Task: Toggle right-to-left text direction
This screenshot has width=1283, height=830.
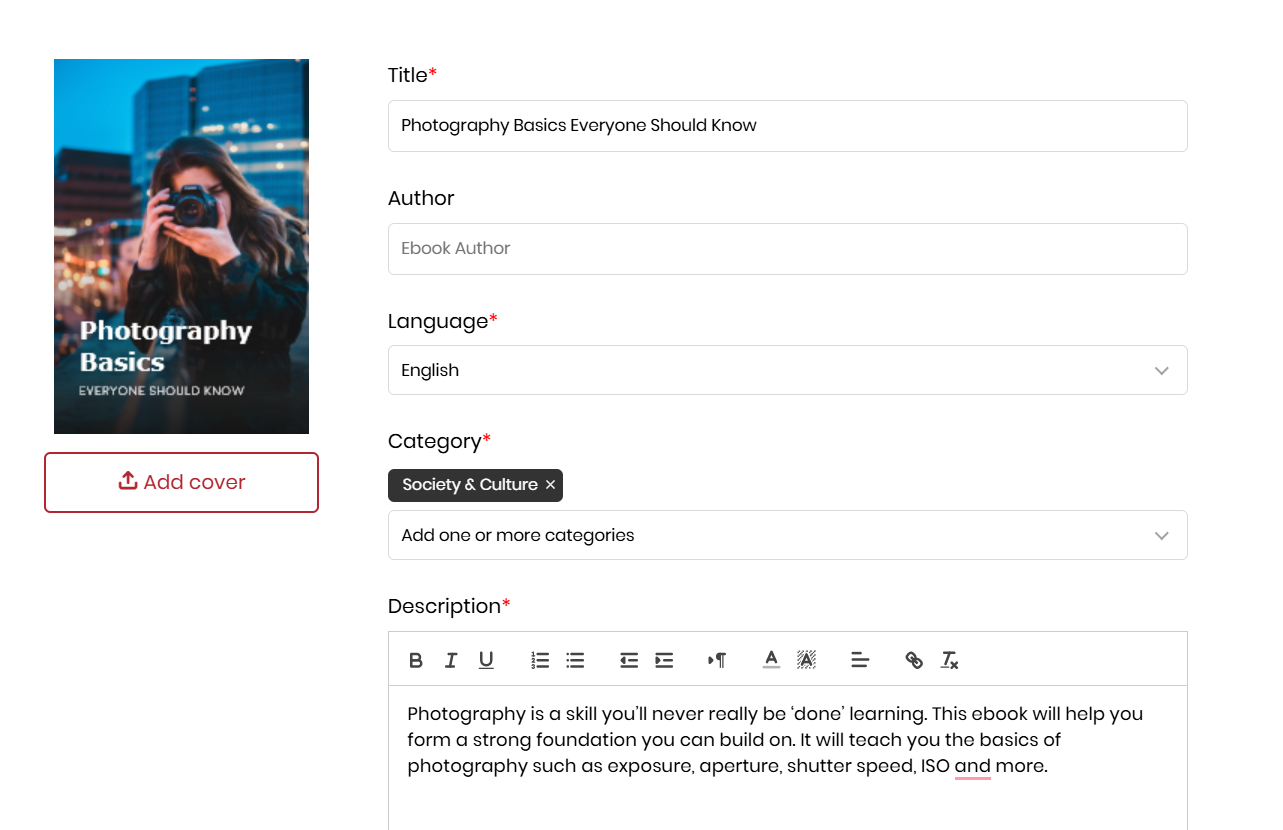Action: pyautogui.click(x=717, y=660)
